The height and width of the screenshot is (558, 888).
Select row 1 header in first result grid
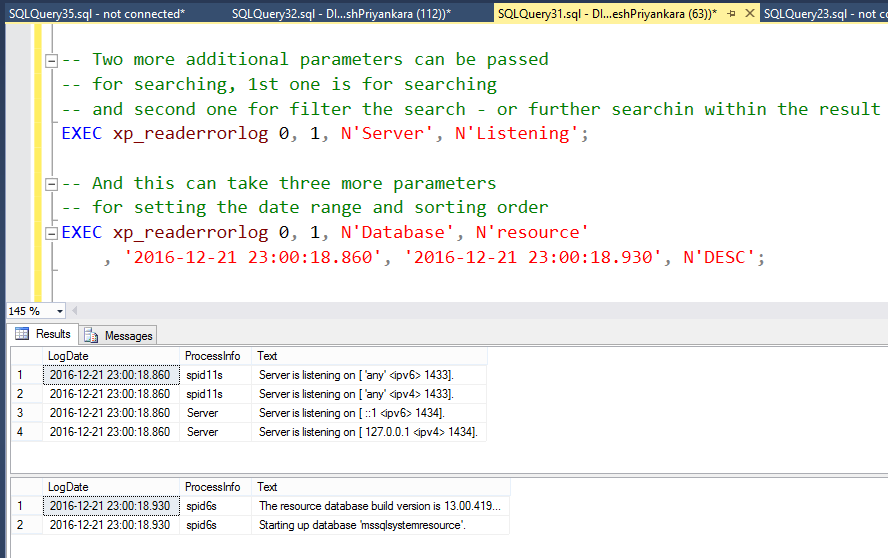27,375
